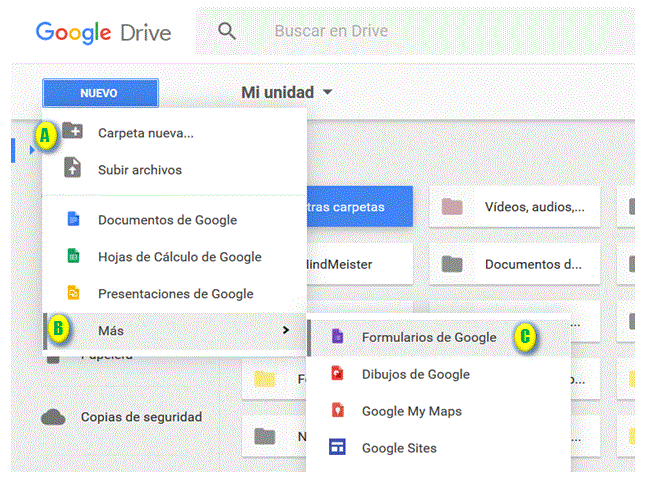
Task: Open the Documentos d... folder
Action: point(515,264)
